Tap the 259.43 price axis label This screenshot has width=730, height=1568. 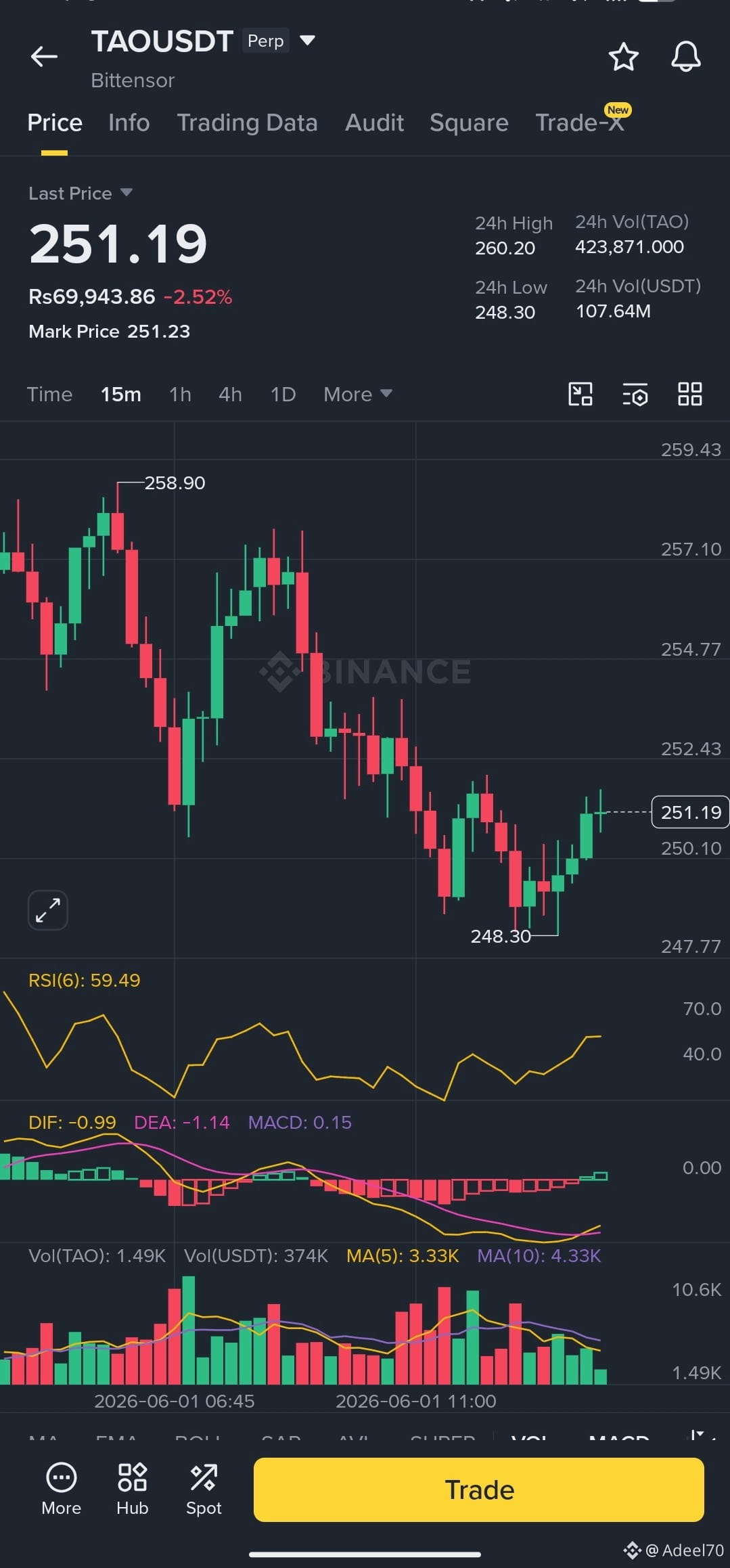pyautogui.click(x=691, y=449)
